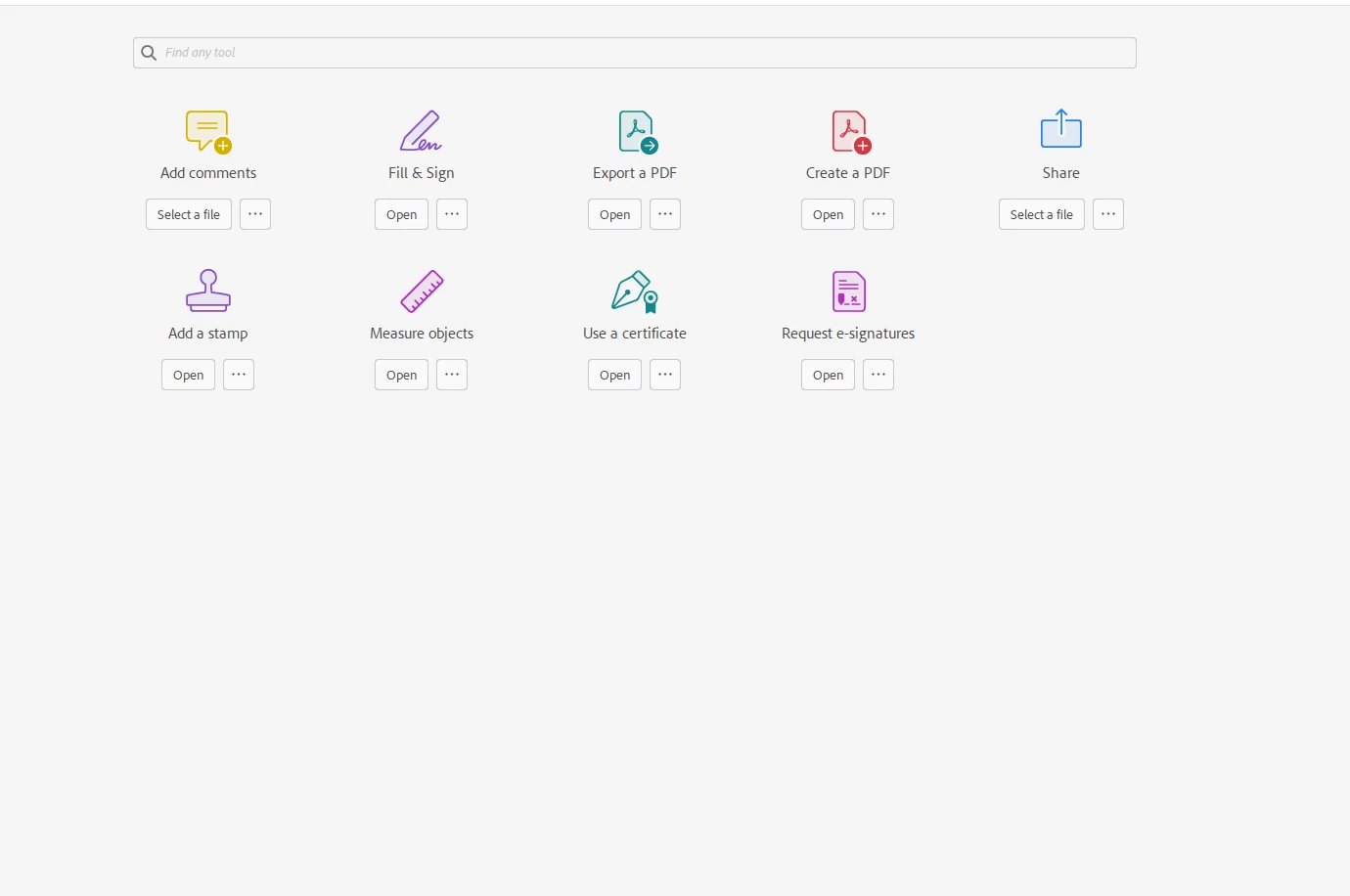The height and width of the screenshot is (896, 1350).
Task: Expand more options for Add comments
Action: click(255, 214)
